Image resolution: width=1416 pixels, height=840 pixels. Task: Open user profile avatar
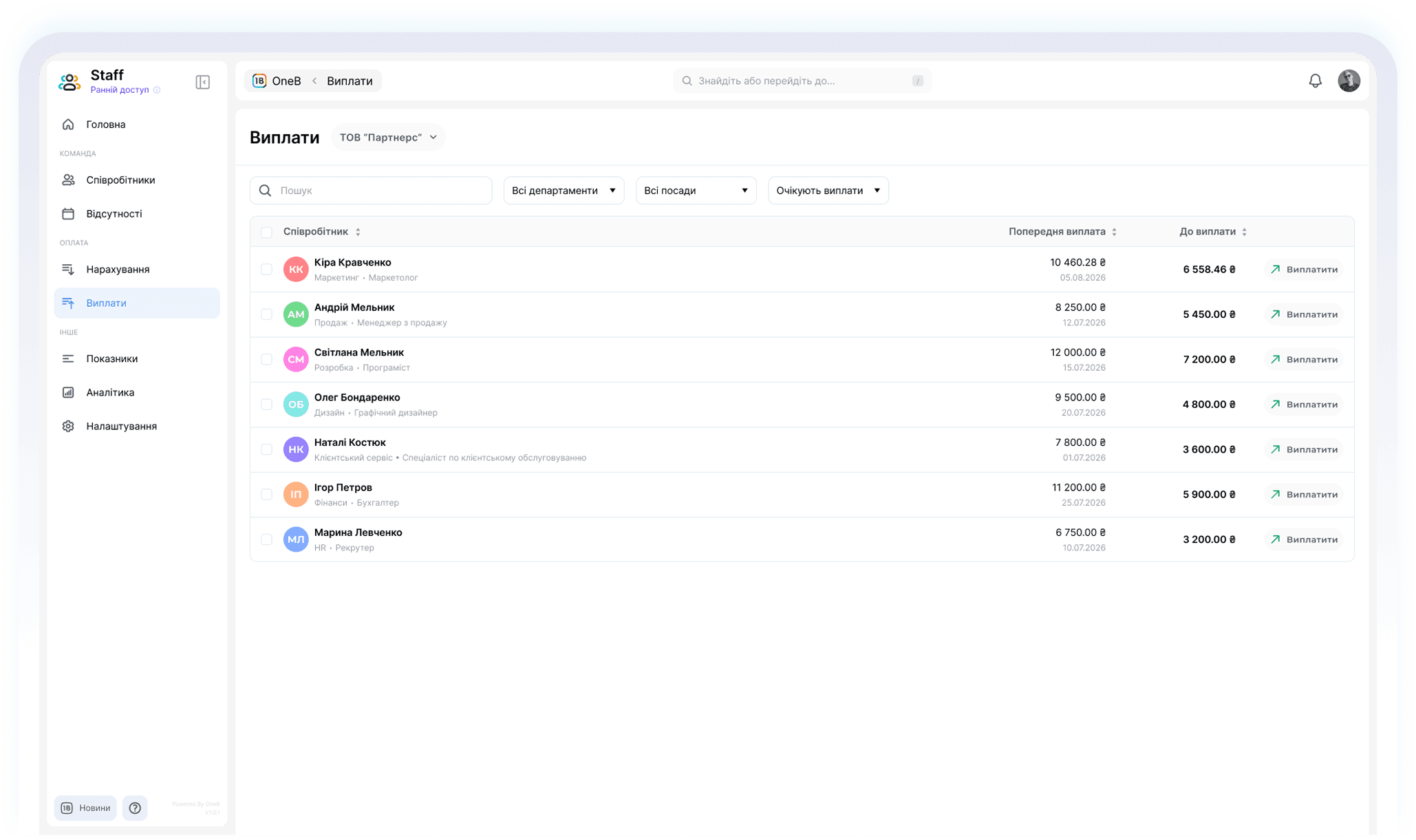[x=1349, y=80]
